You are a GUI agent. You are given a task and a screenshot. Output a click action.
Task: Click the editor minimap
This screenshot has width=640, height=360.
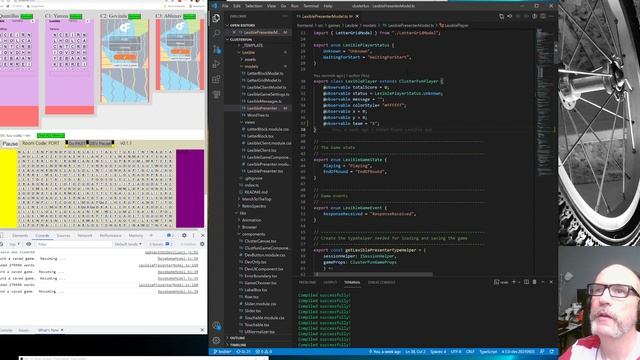point(545,102)
